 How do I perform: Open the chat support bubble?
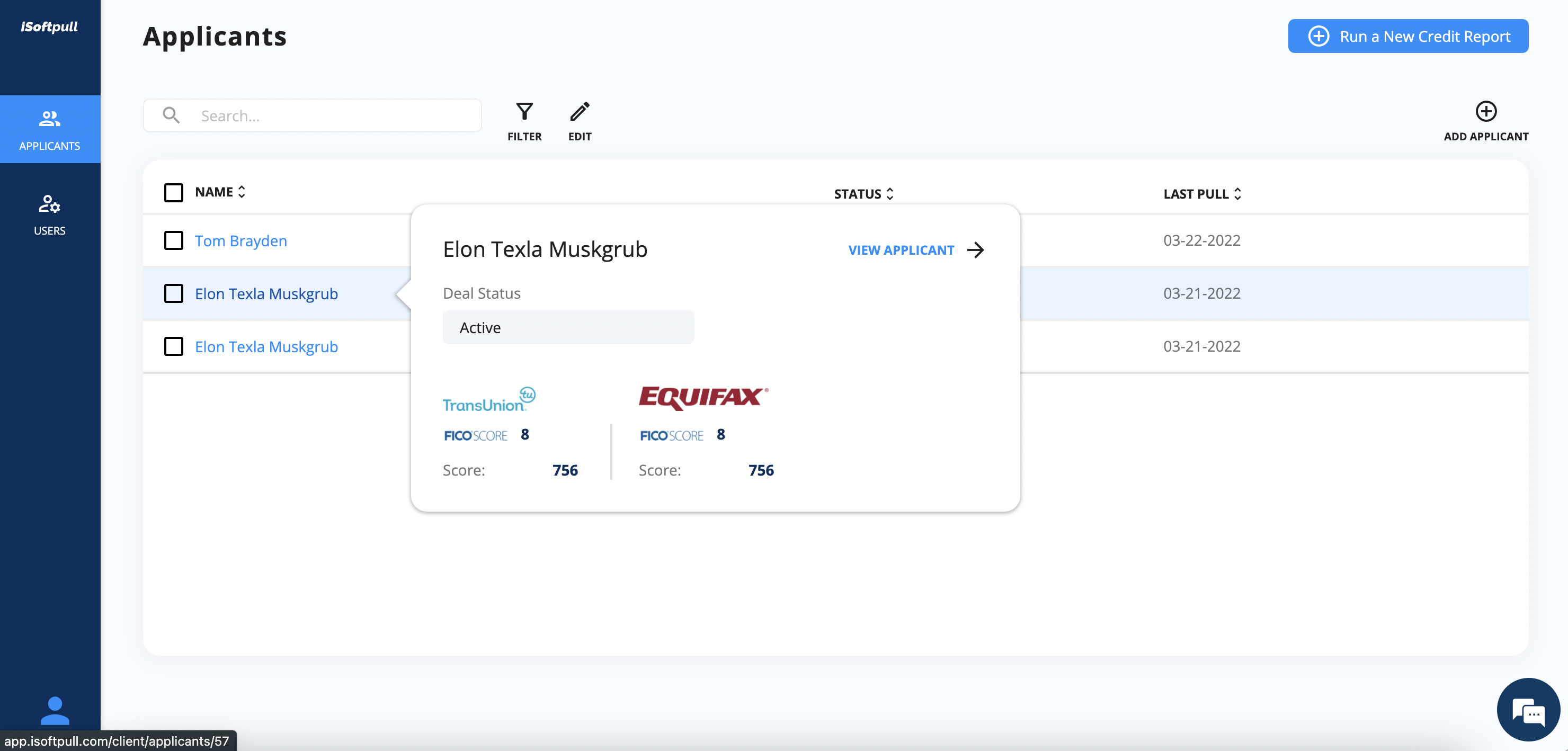point(1528,711)
